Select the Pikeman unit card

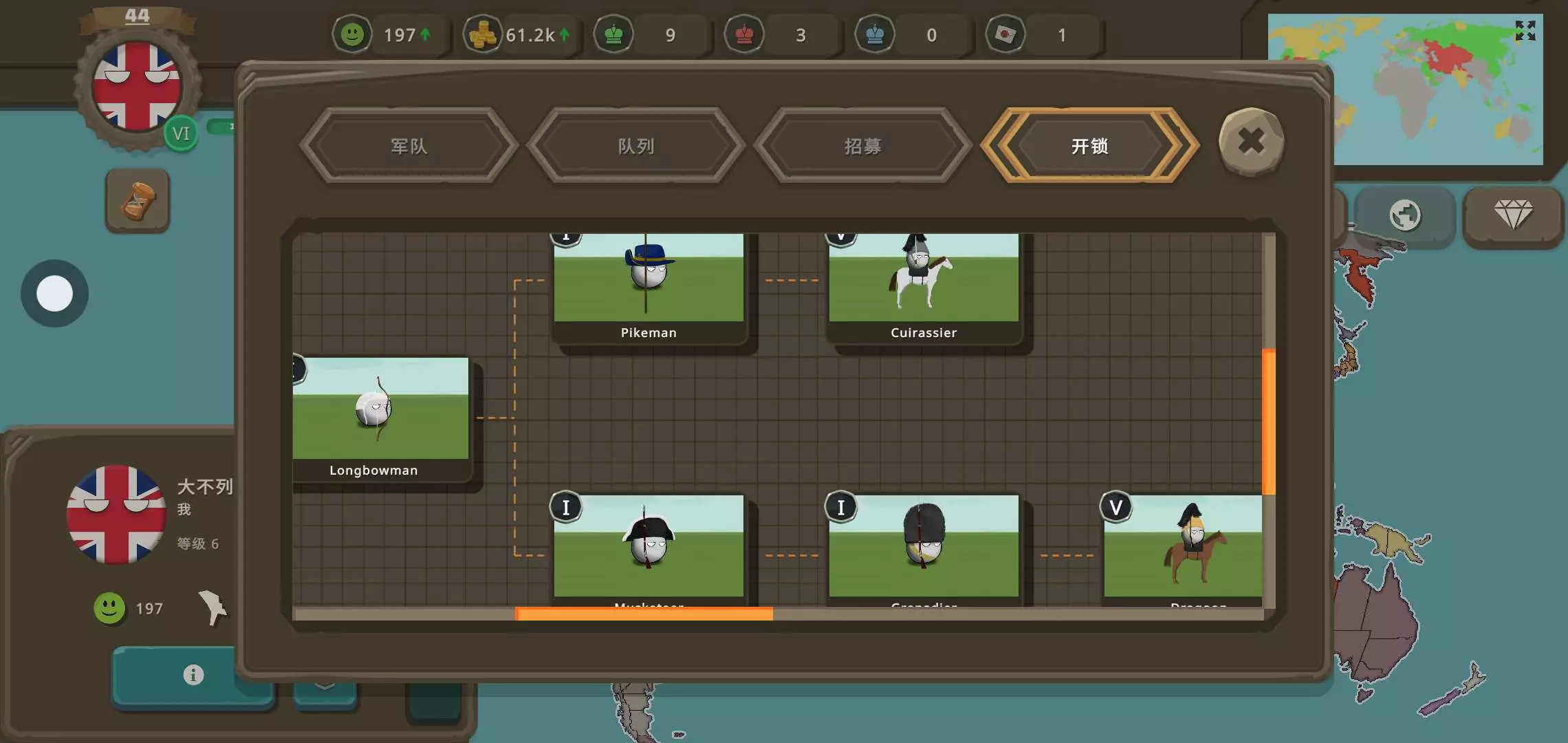tap(649, 286)
